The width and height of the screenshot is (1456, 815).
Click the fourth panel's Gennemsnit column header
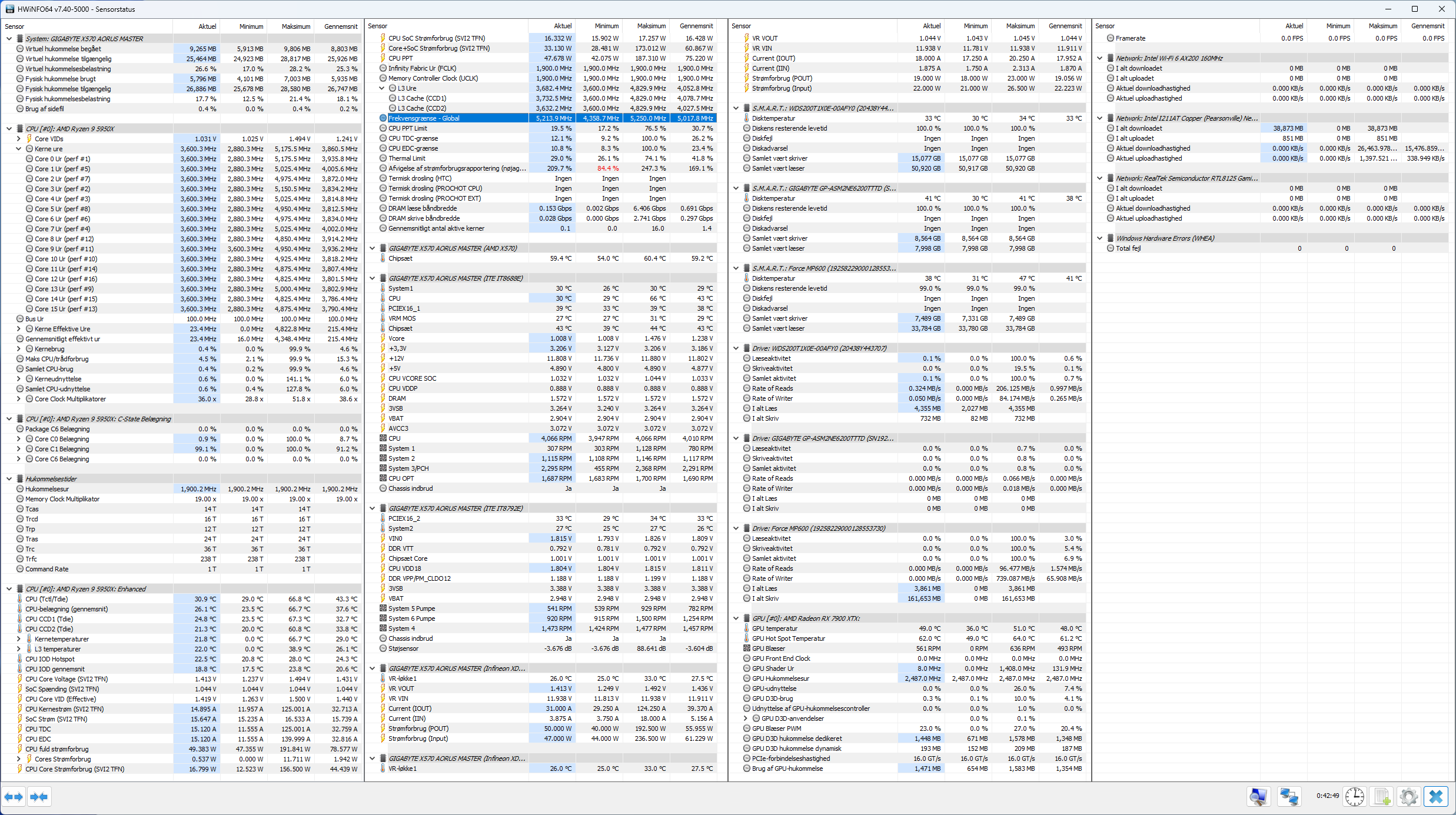pos(1425,26)
